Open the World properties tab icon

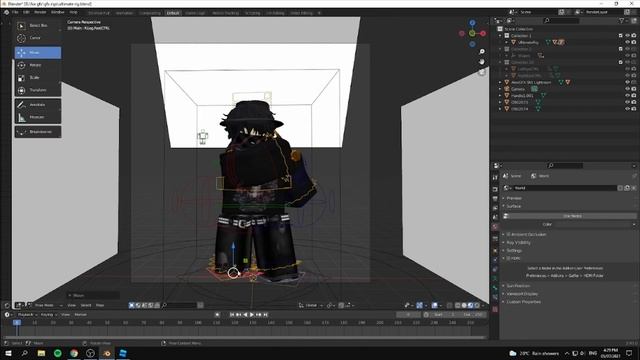[x=495, y=227]
